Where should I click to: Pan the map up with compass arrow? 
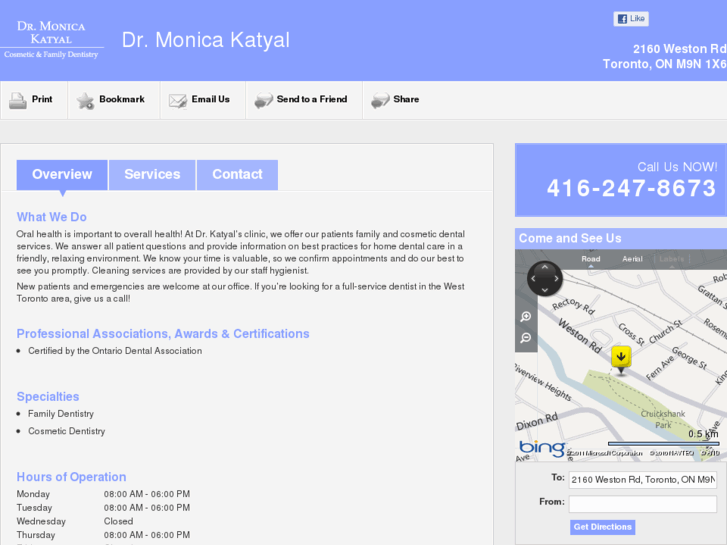pyautogui.click(x=545, y=267)
